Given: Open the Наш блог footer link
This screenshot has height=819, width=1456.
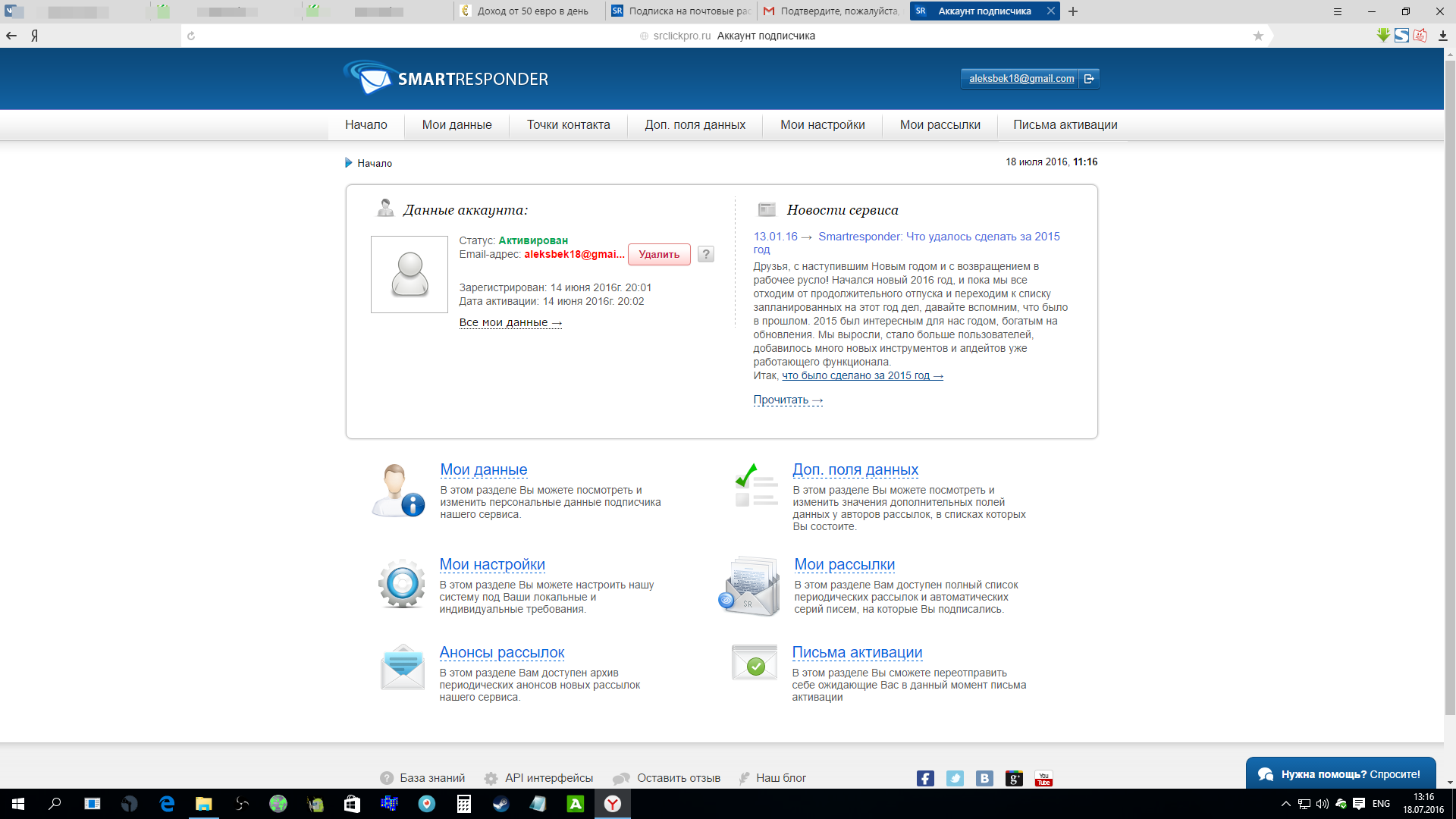Looking at the screenshot, I should click(x=781, y=778).
